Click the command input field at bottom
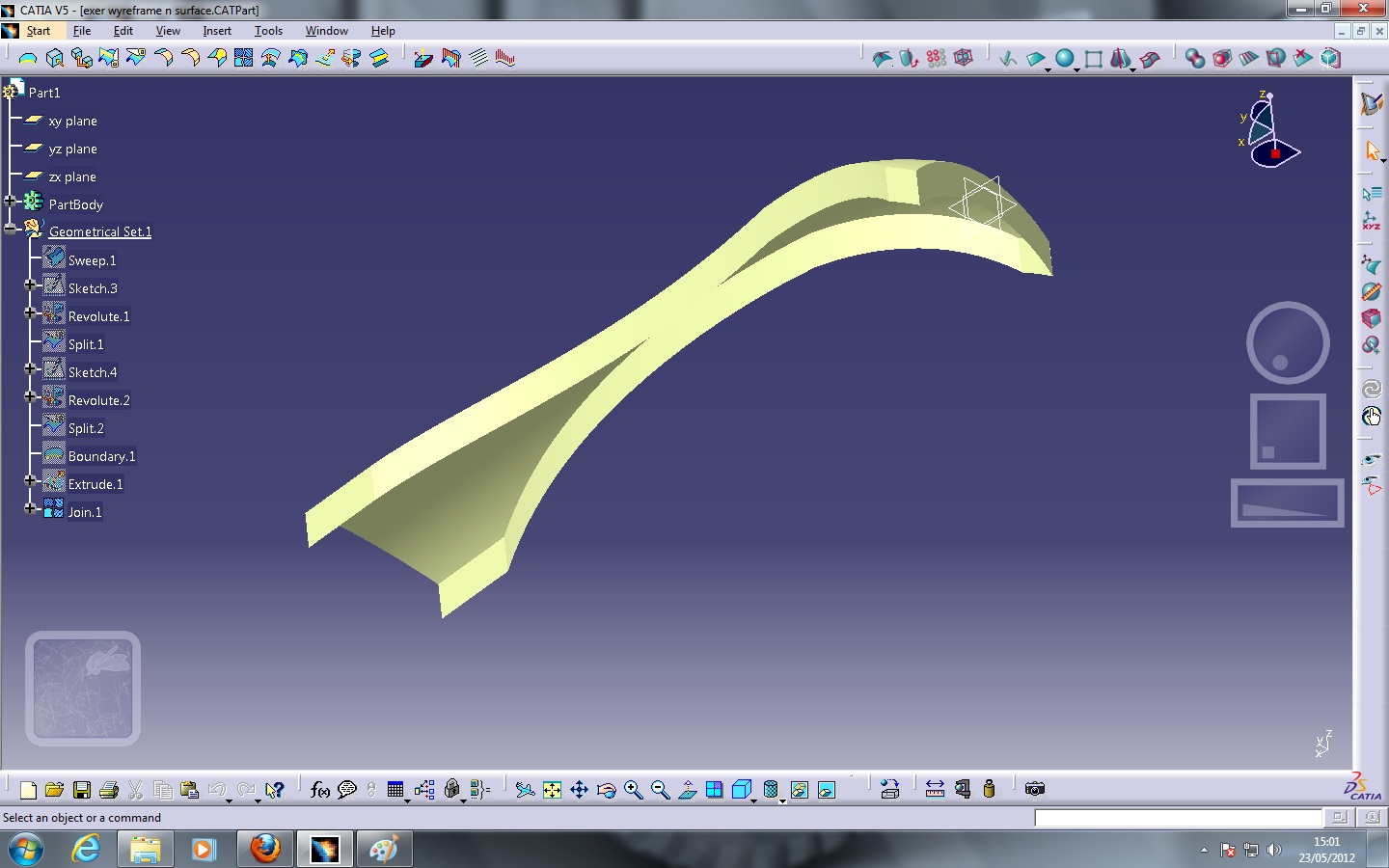Viewport: 1389px width, 868px height. point(1177,818)
